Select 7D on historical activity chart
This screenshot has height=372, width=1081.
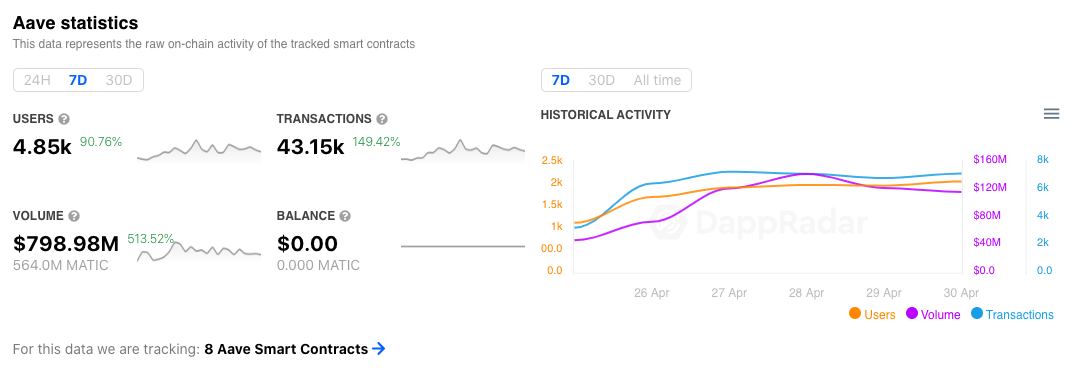560,80
